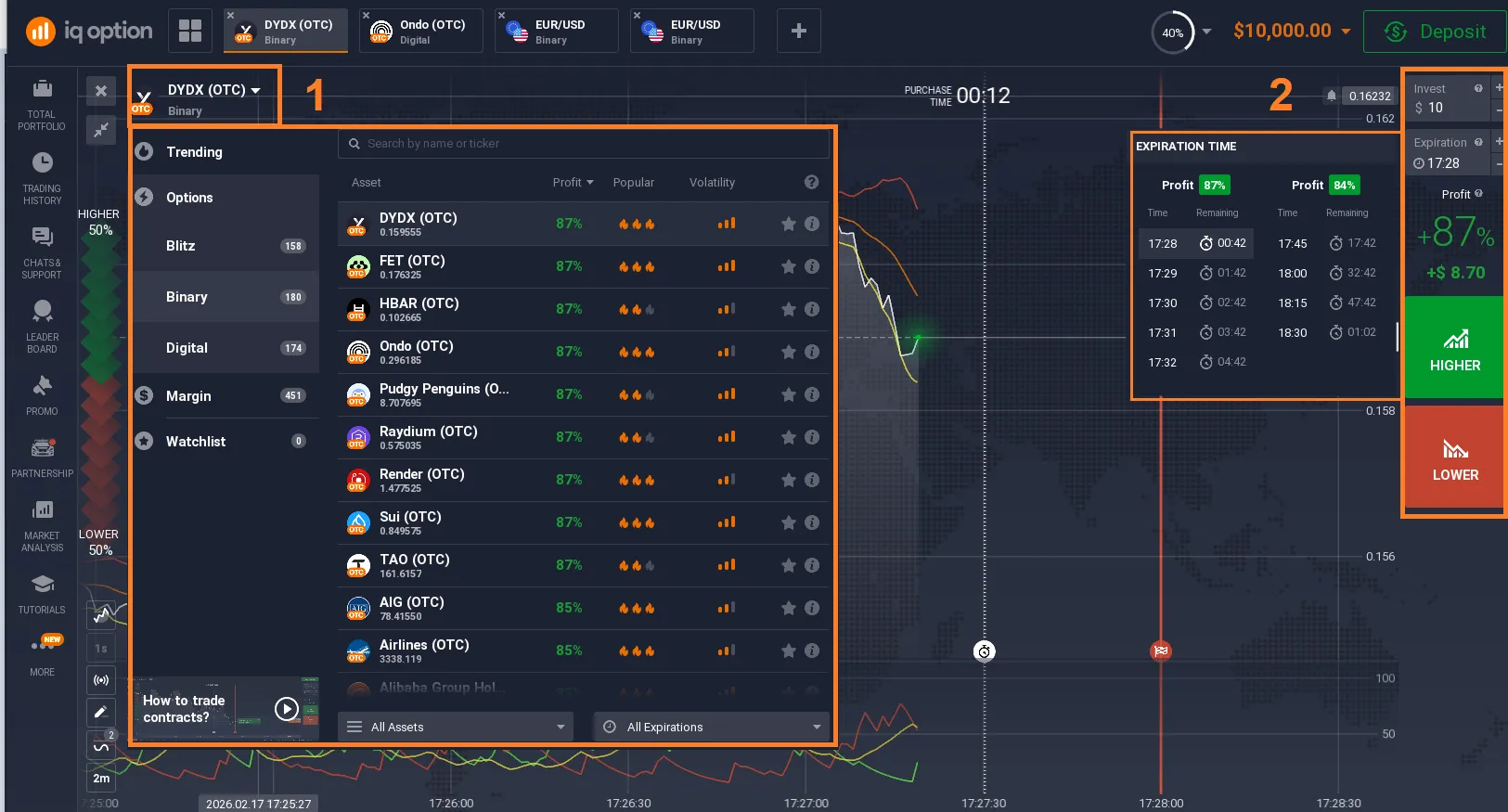Image resolution: width=1508 pixels, height=812 pixels.
Task: Click info icon for FET (OTC)
Action: point(812,266)
